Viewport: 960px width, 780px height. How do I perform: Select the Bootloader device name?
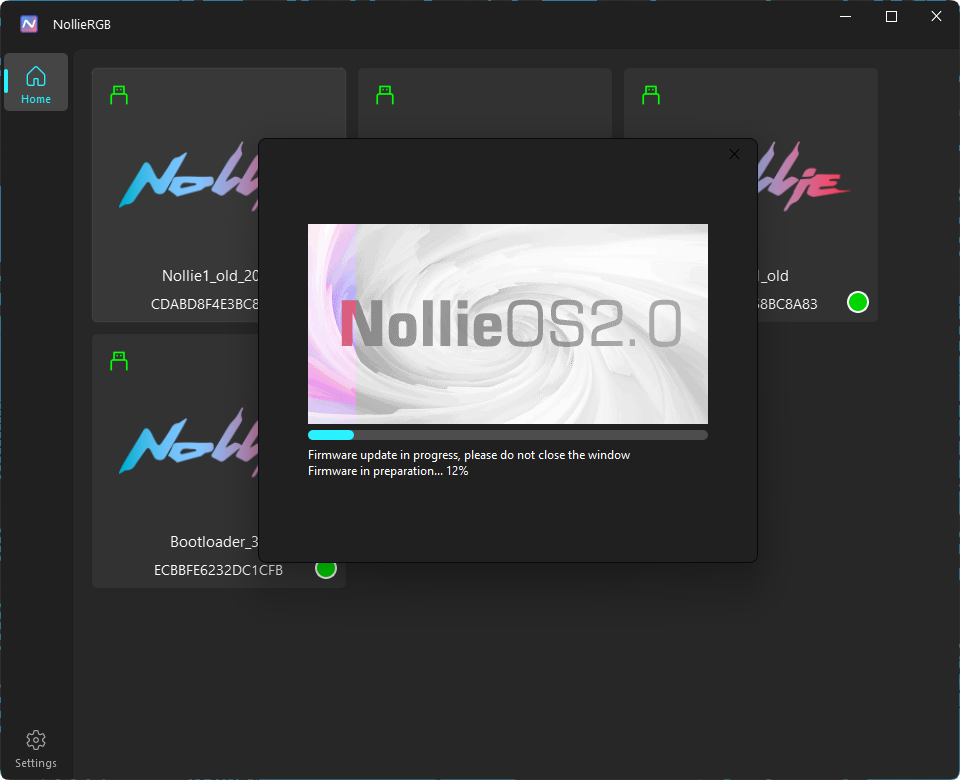click(x=214, y=542)
